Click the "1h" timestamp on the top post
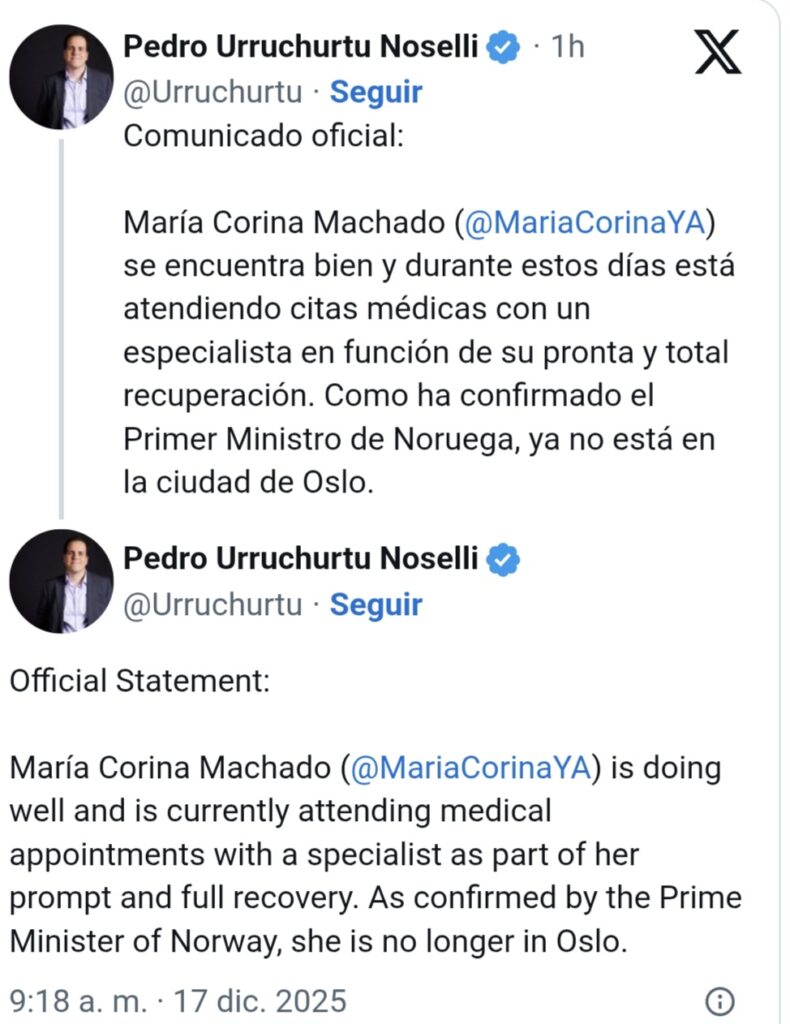Viewport: 790px width, 1024px height. [x=567, y=47]
